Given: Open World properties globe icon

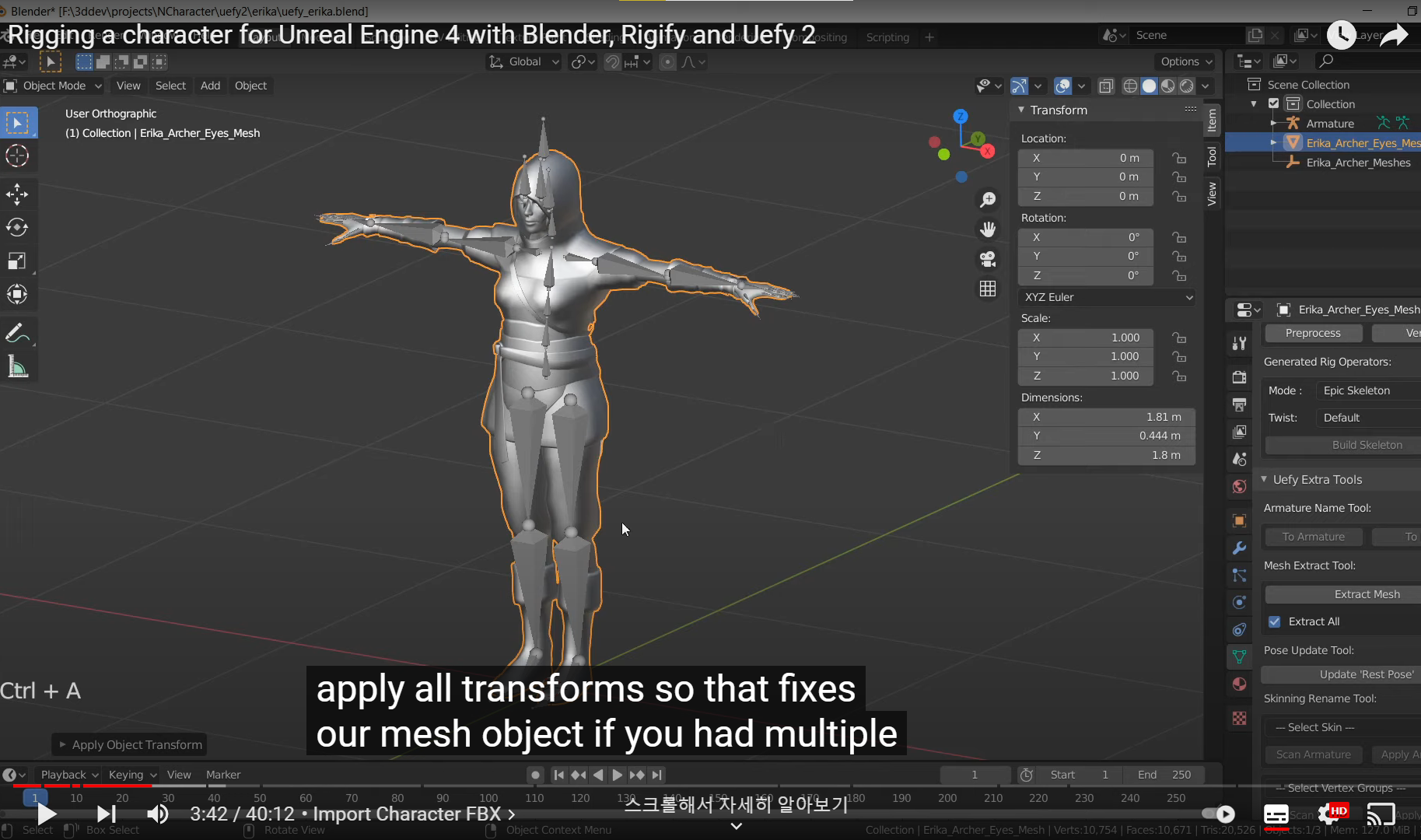Looking at the screenshot, I should (1240, 486).
